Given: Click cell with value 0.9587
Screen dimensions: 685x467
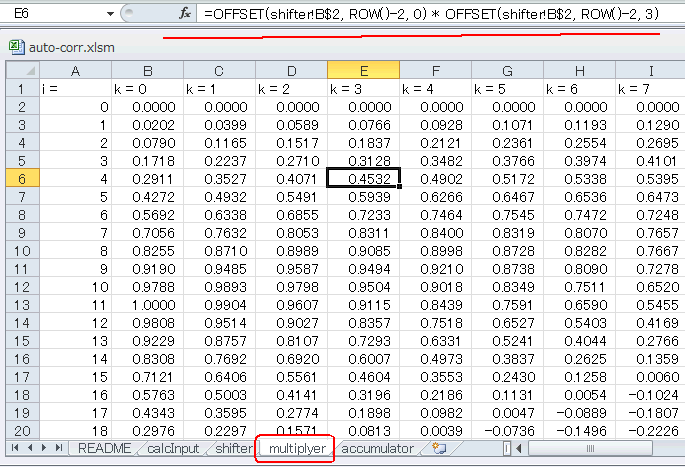Looking at the screenshot, I should (x=291, y=269).
